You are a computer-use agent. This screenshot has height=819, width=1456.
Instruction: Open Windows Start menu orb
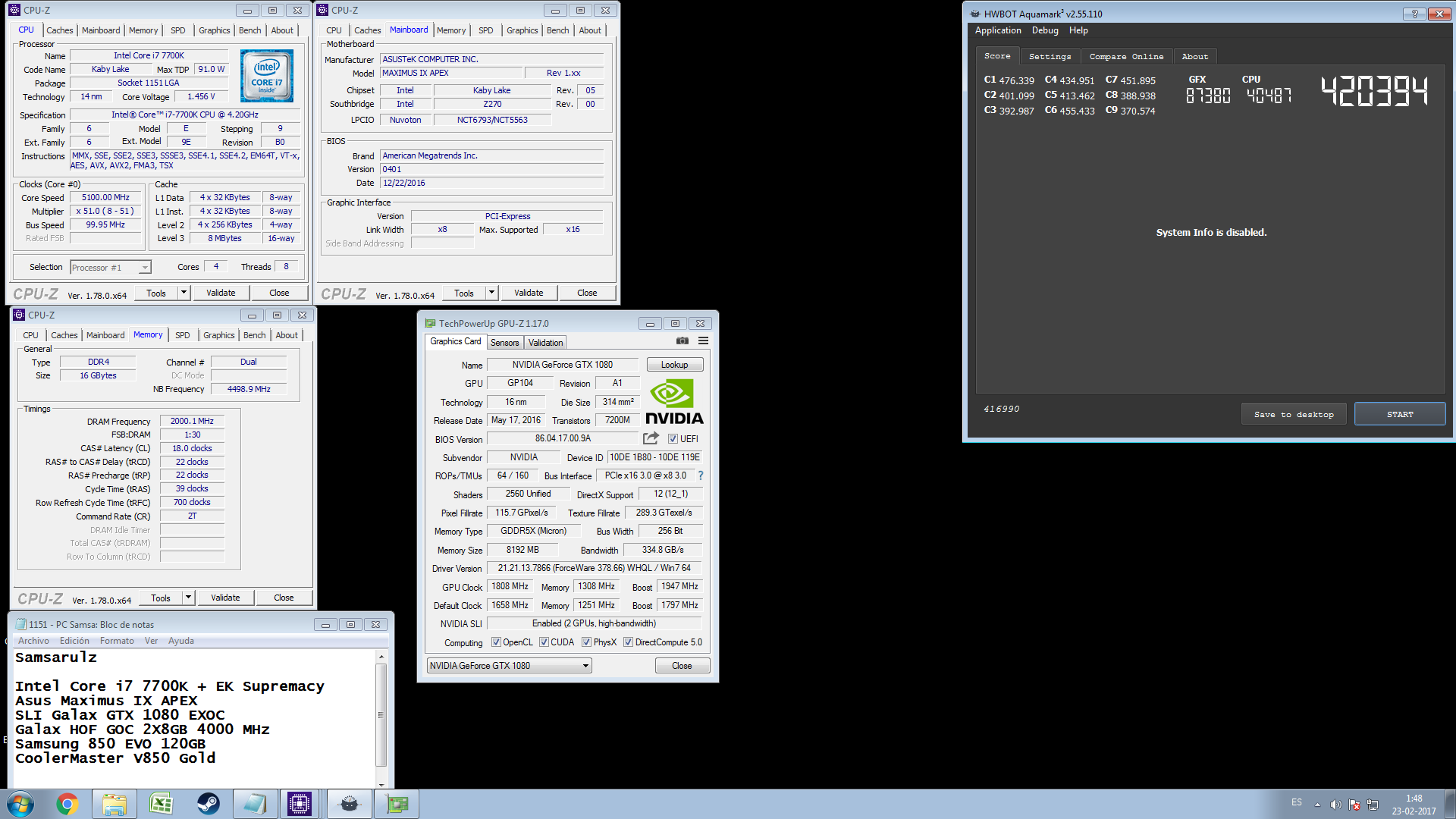20,804
